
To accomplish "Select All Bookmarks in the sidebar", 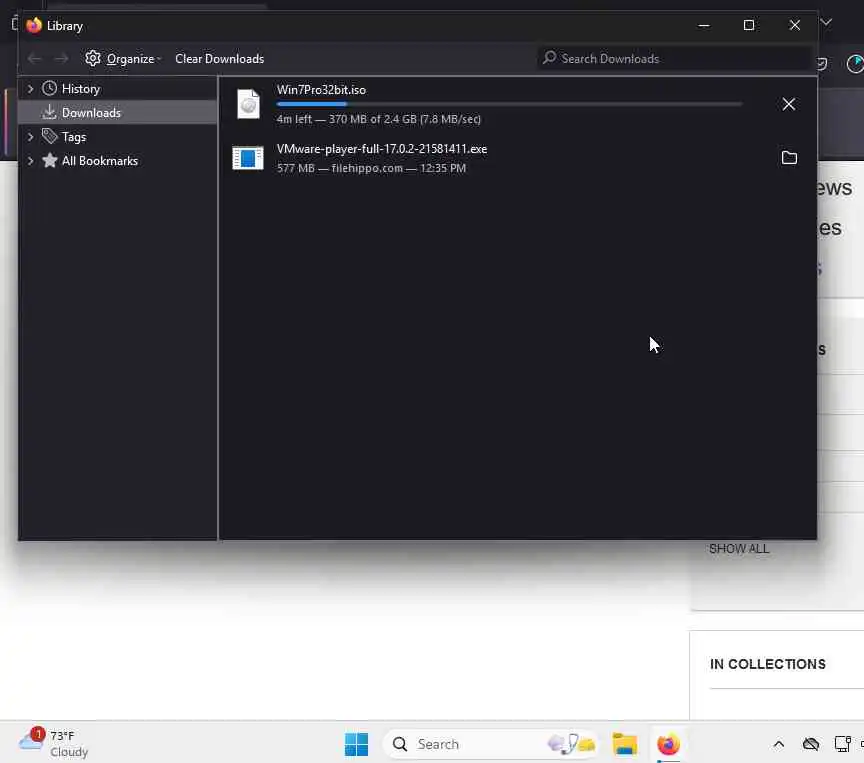I will click(x=100, y=161).
